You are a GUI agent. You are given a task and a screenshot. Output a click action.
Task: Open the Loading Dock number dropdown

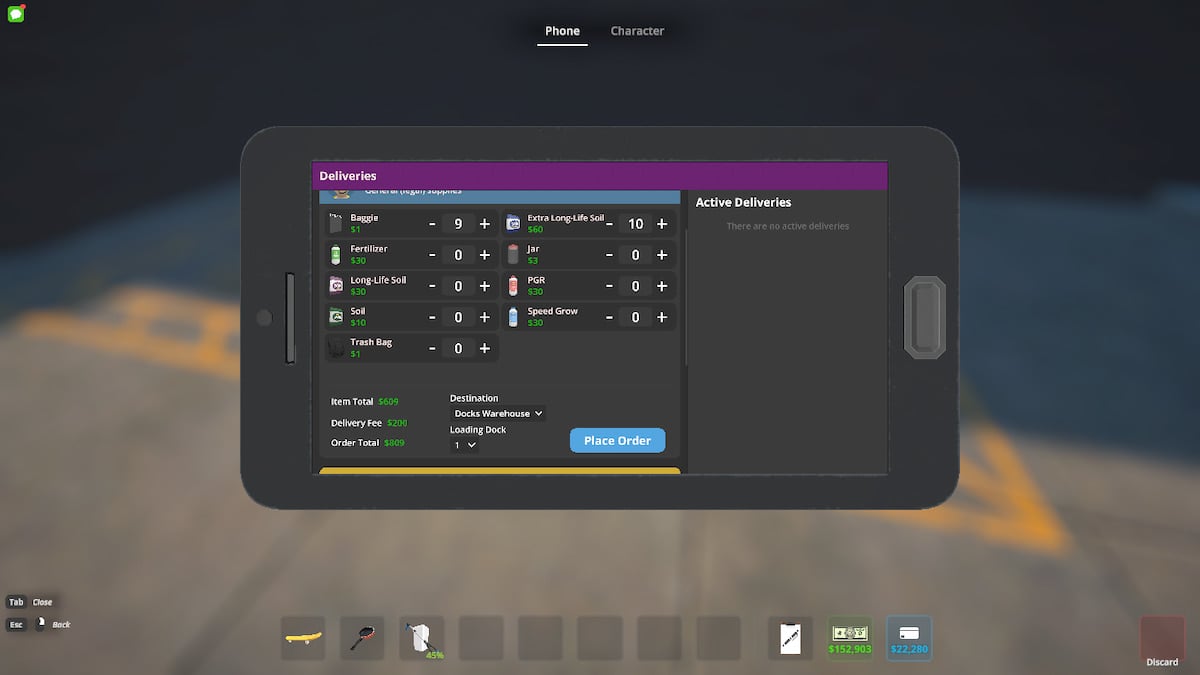coord(465,445)
